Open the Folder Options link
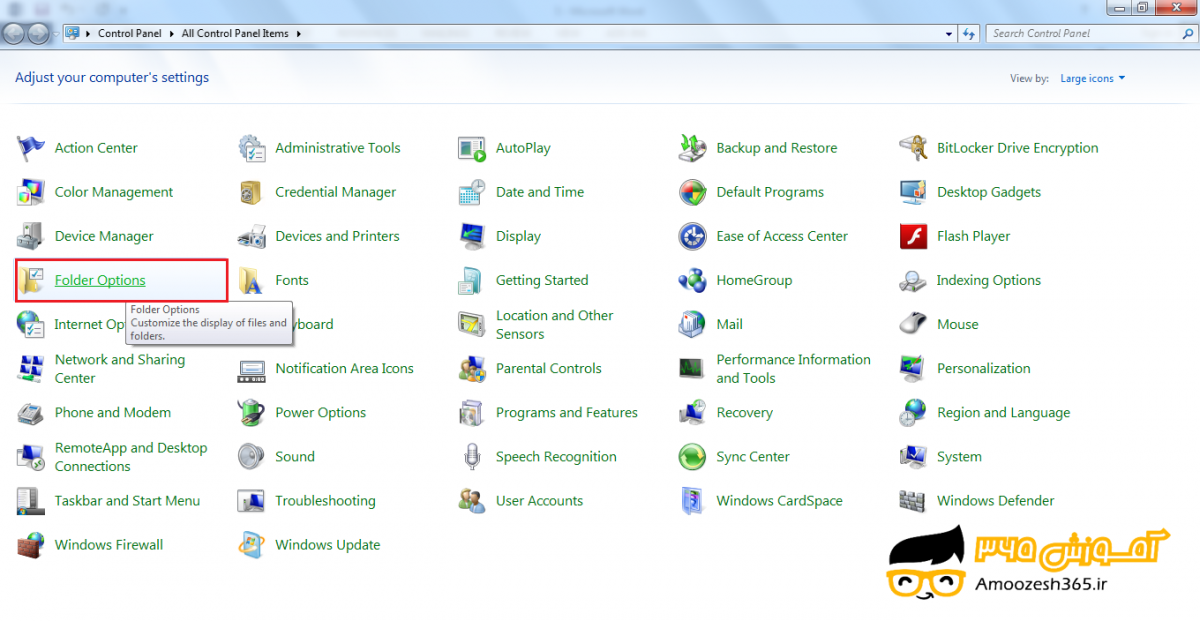 pos(100,281)
